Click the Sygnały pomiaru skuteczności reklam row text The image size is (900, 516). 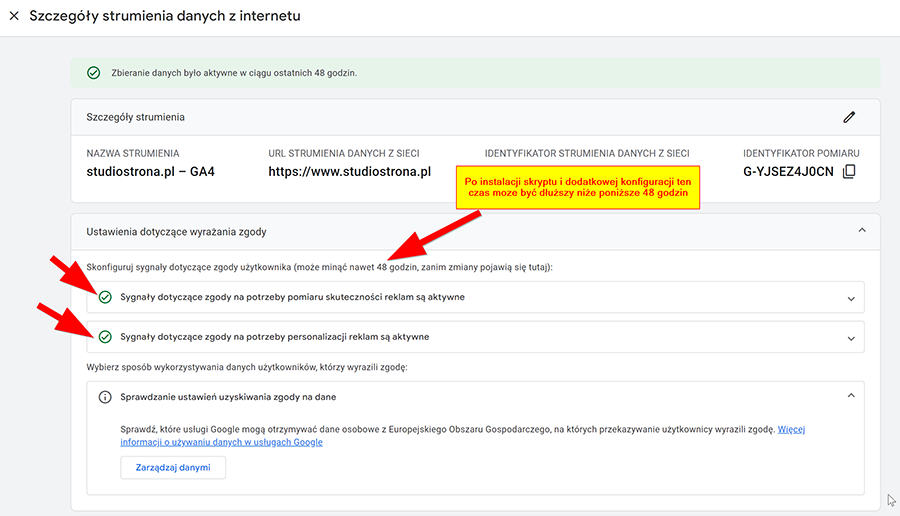coord(292,297)
